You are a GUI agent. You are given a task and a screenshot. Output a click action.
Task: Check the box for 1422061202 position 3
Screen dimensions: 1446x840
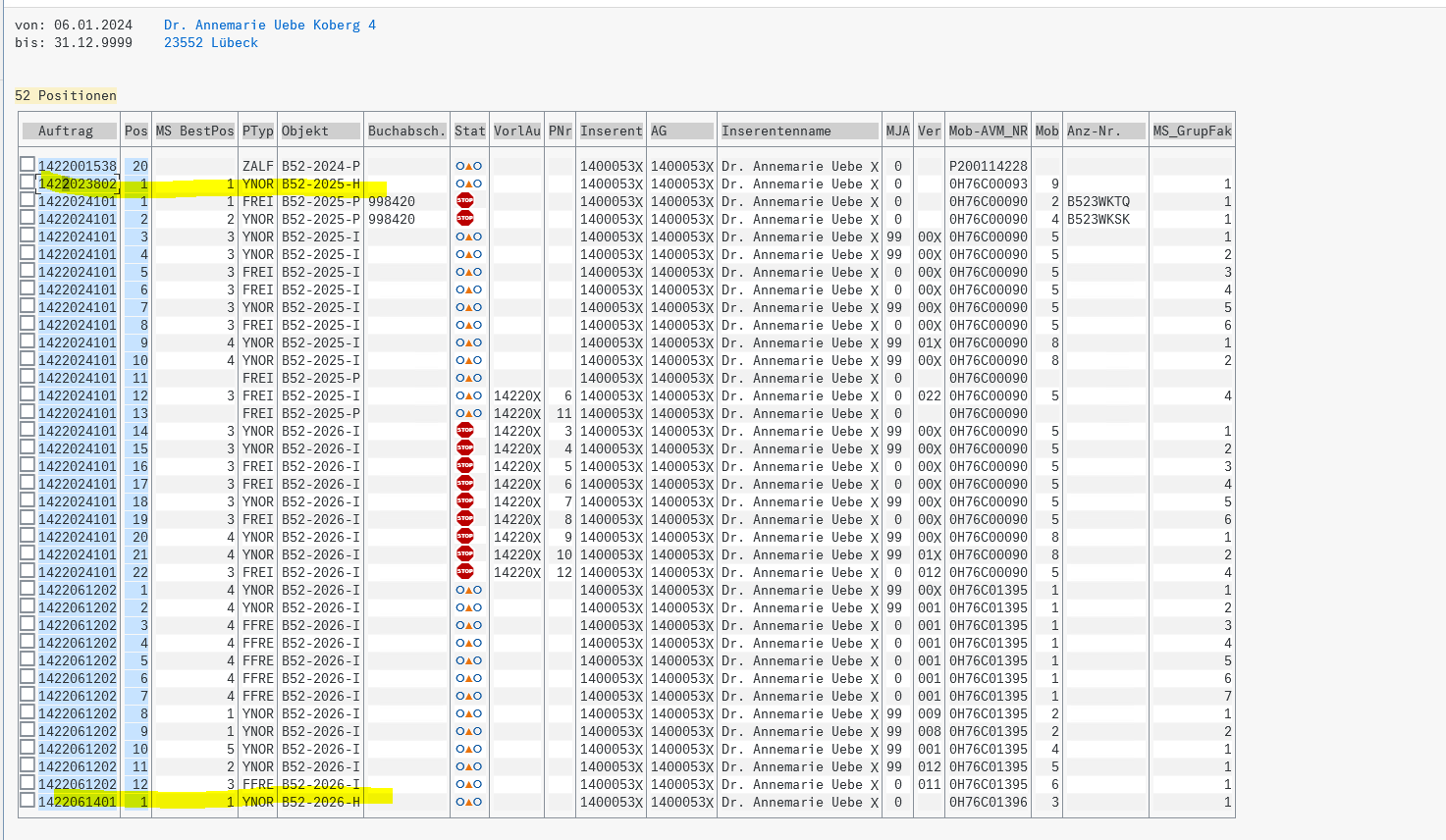pyautogui.click(x=27, y=624)
